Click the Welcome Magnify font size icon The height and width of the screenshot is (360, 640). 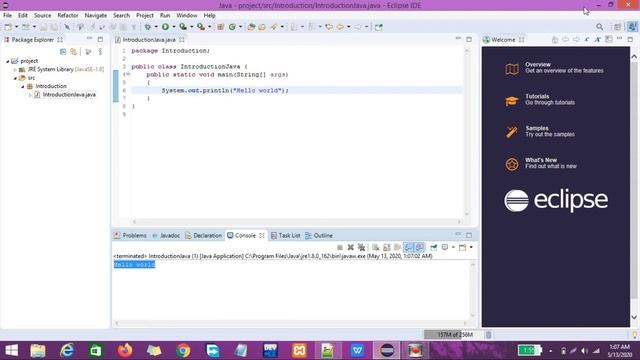[598, 40]
